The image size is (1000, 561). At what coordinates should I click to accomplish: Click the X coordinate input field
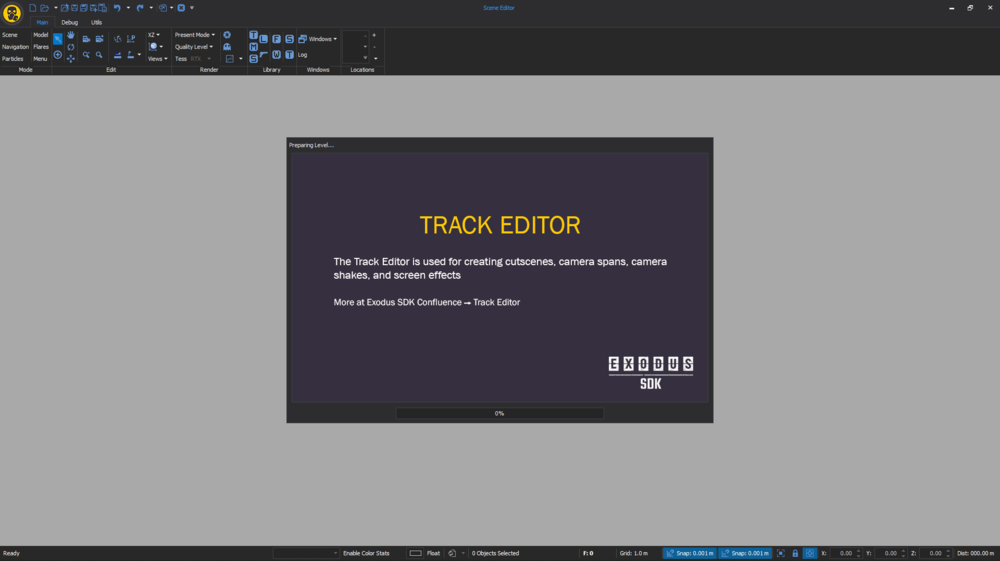click(845, 553)
